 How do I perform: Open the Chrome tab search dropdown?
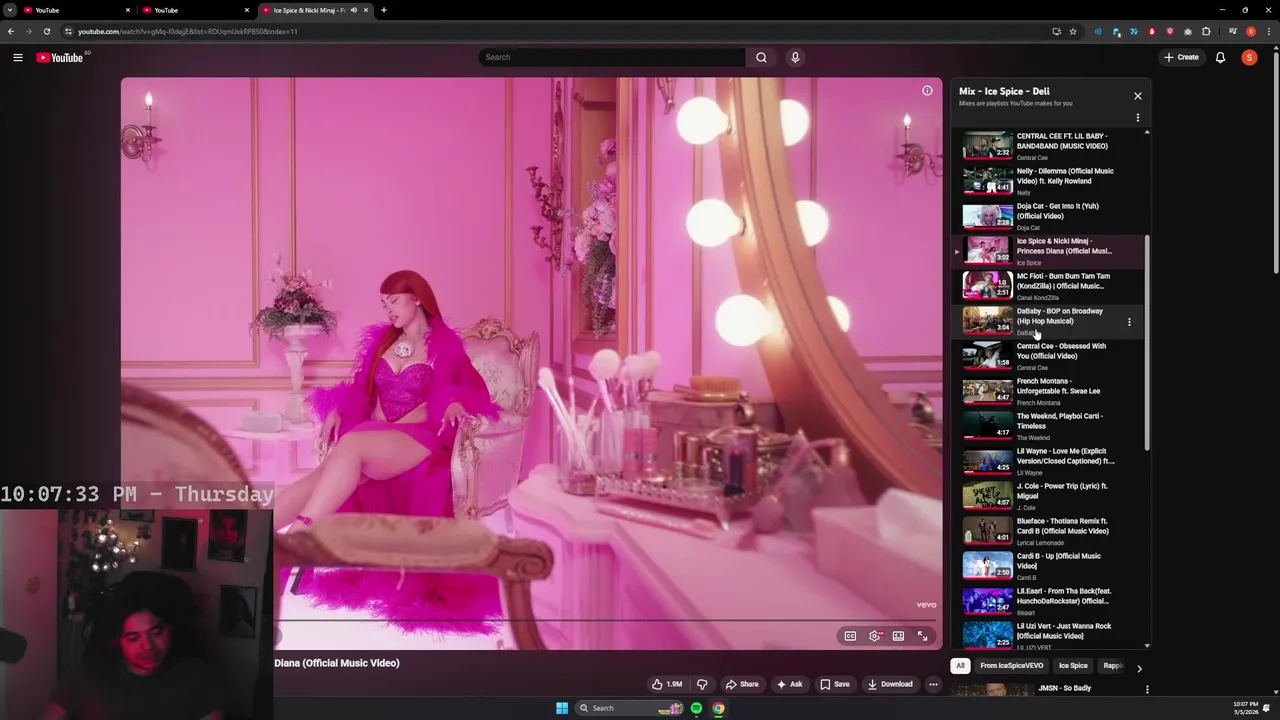tap(10, 10)
